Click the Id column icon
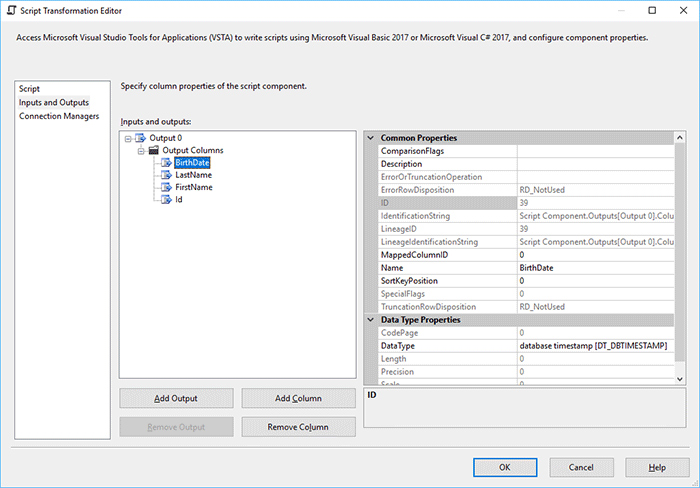 (166, 199)
